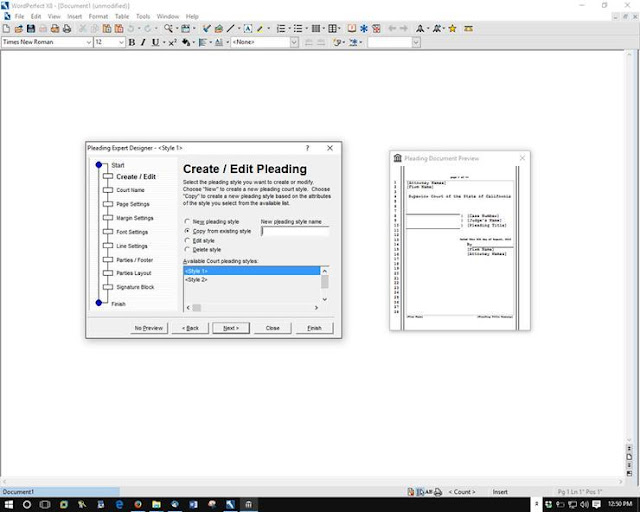
Task: Open the File menu
Action: click(x=19, y=17)
